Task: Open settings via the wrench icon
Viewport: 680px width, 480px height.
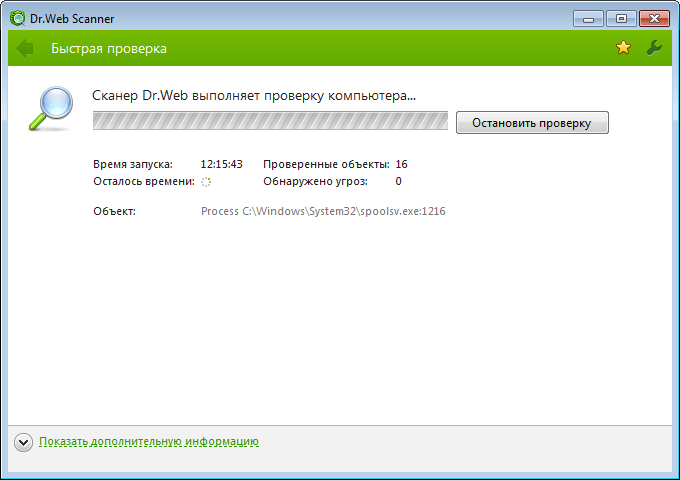Action: click(654, 48)
